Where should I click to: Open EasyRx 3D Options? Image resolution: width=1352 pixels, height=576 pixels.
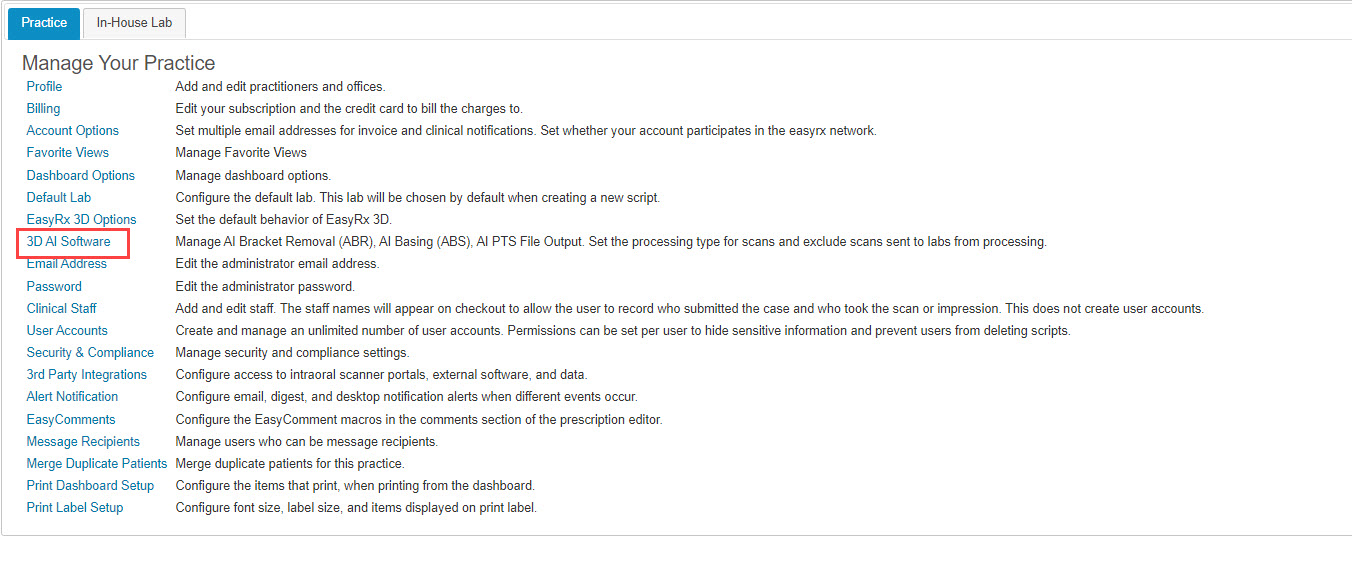click(81, 219)
